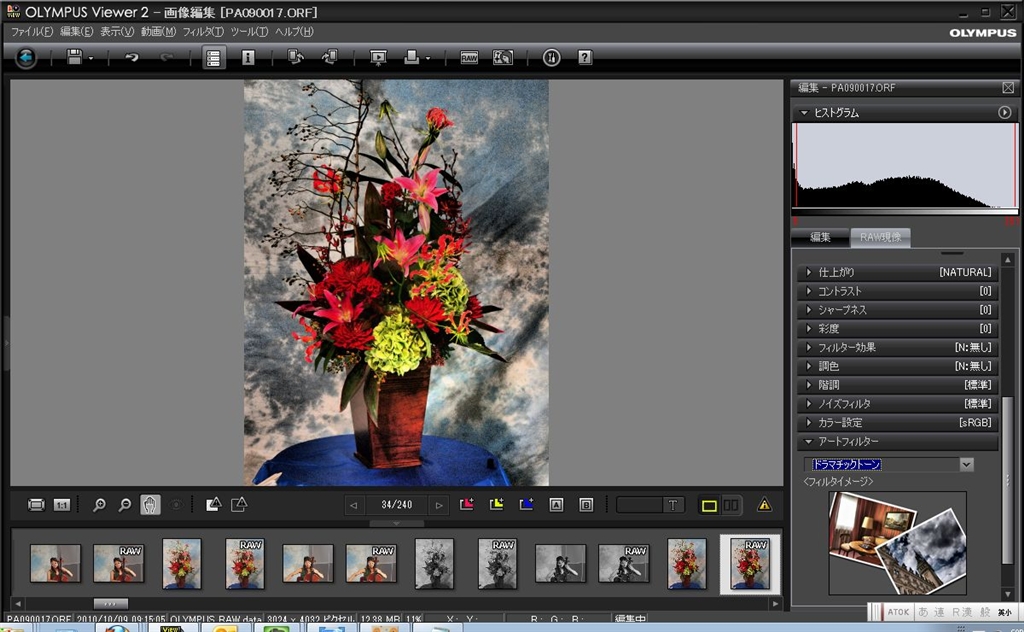Toggle the edit palette panel icon
The image size is (1024, 632).
(x=213, y=58)
